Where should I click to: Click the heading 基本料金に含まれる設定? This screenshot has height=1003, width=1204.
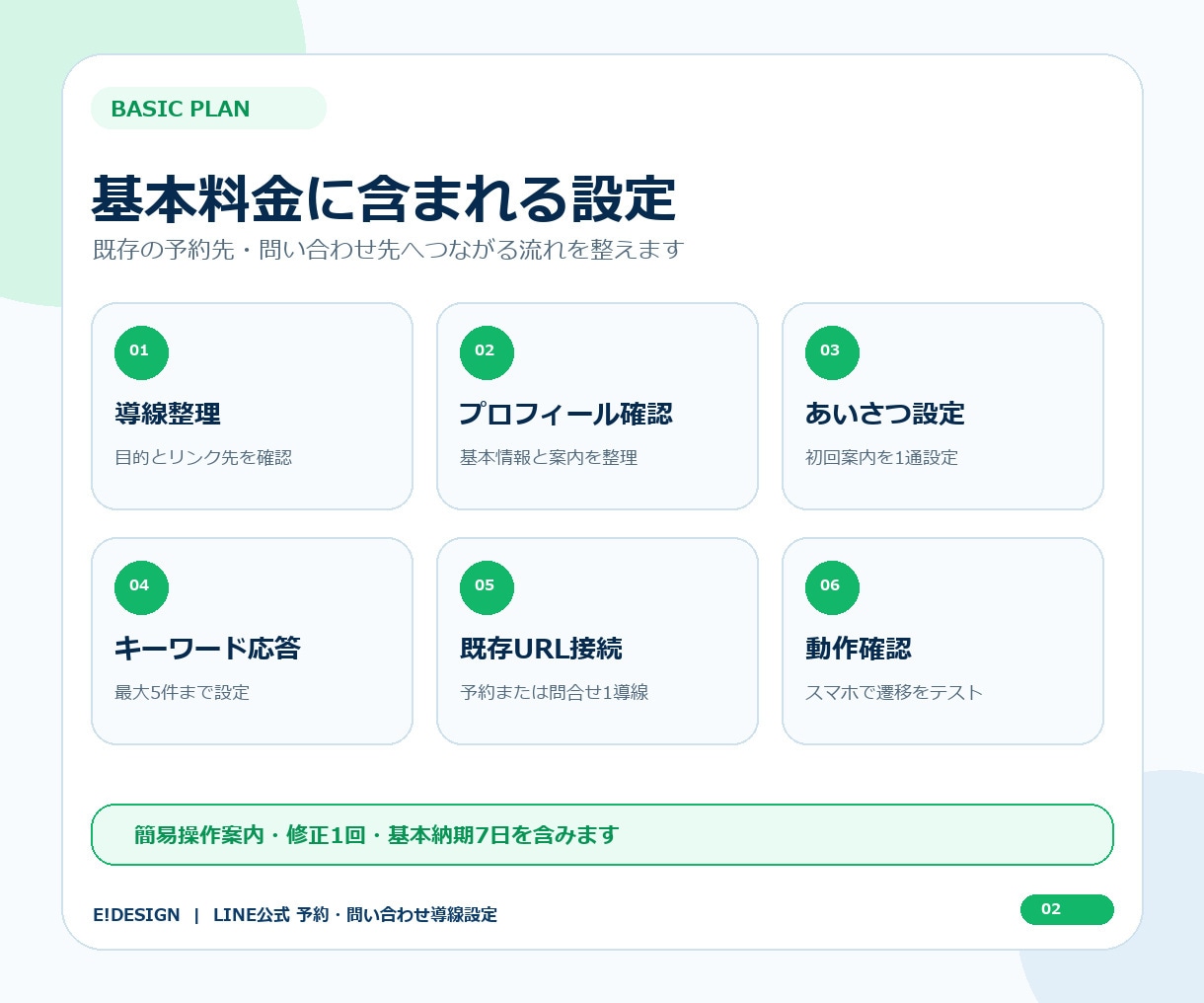pyautogui.click(x=384, y=198)
